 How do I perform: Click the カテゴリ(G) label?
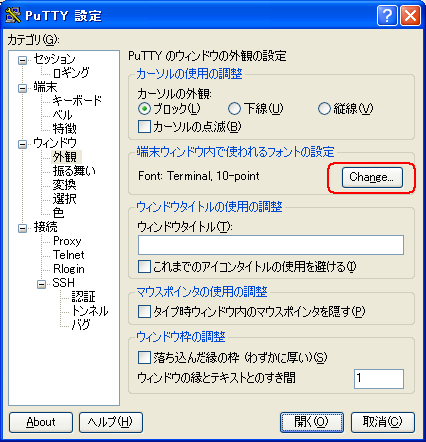click(34, 40)
